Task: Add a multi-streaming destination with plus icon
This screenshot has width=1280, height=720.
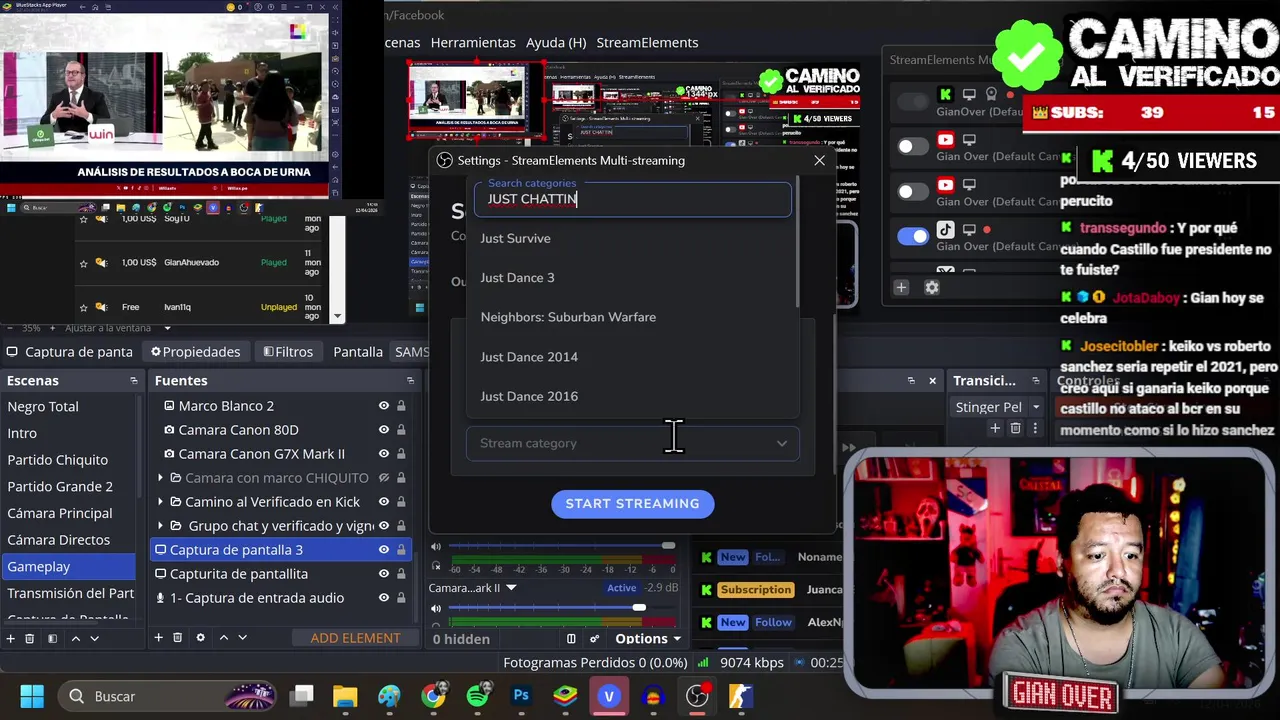Action: pyautogui.click(x=901, y=288)
